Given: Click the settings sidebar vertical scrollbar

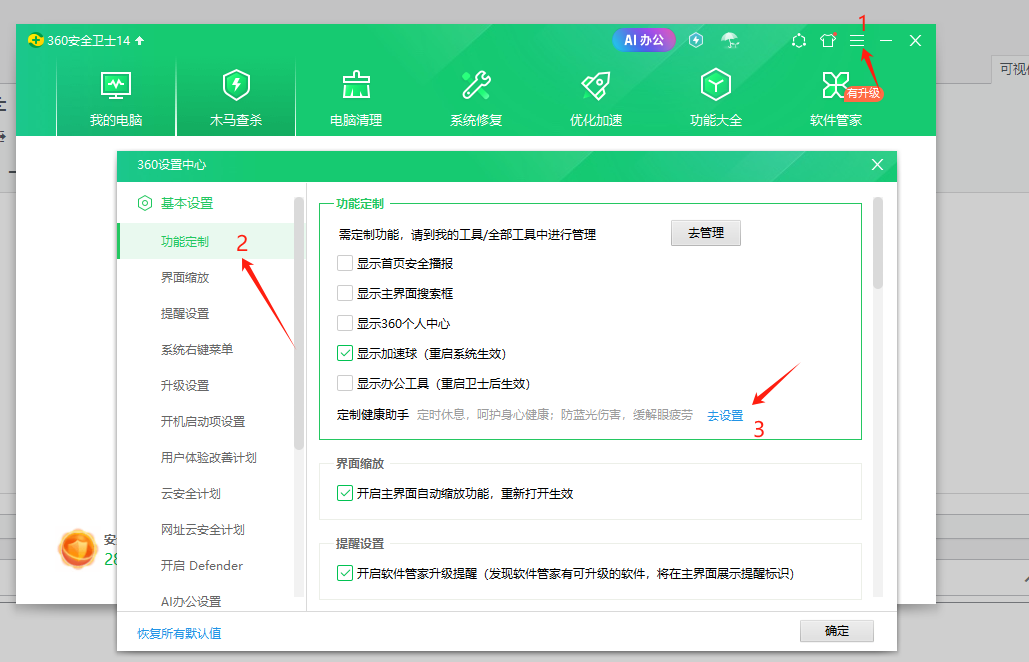Looking at the screenshot, I should 299,323.
